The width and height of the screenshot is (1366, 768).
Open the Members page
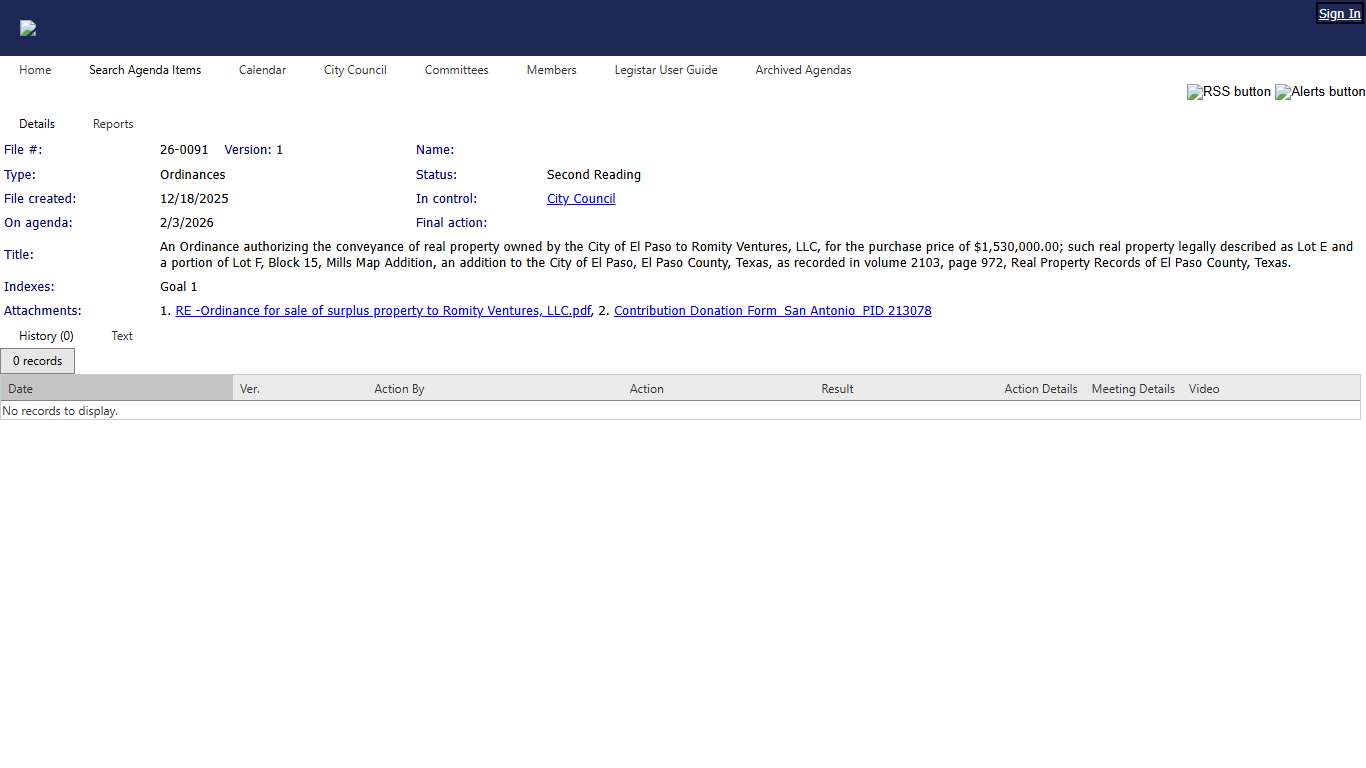tap(551, 70)
